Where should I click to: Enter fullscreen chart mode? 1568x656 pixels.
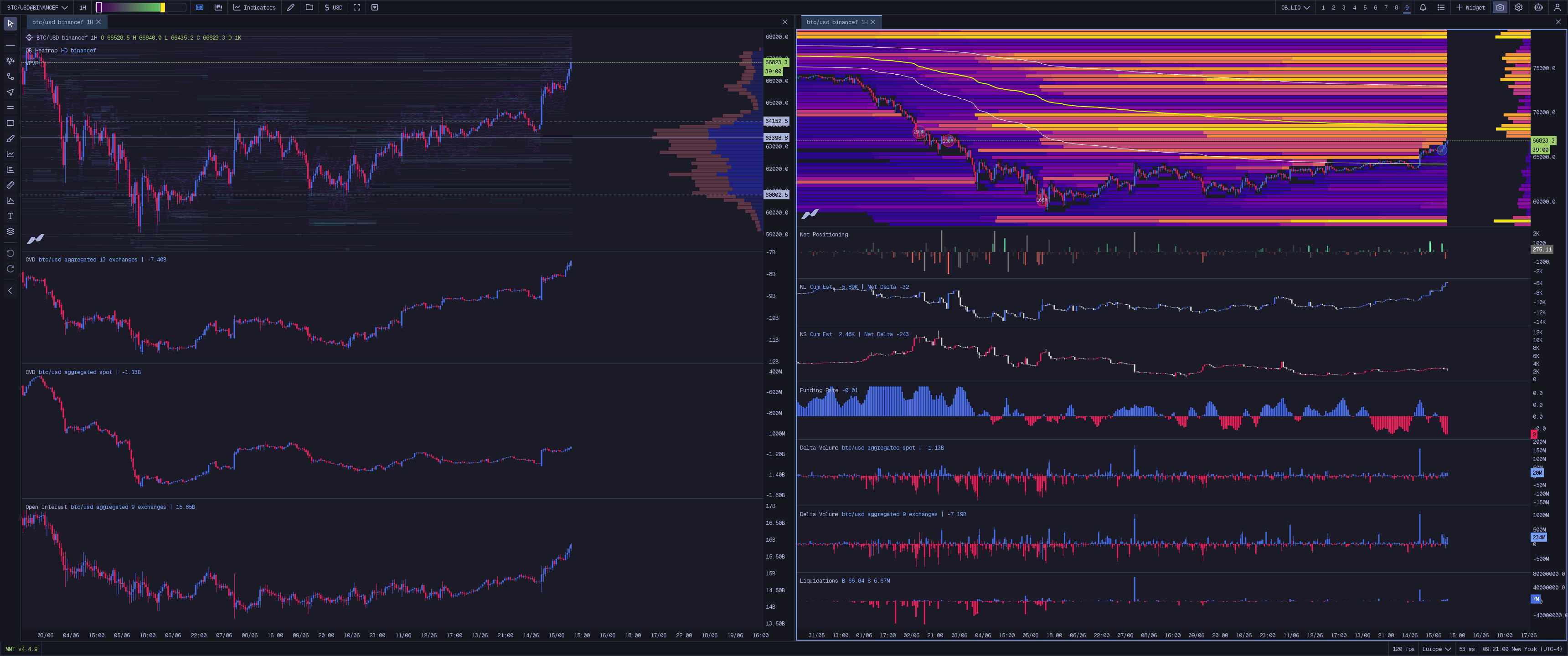(357, 7)
